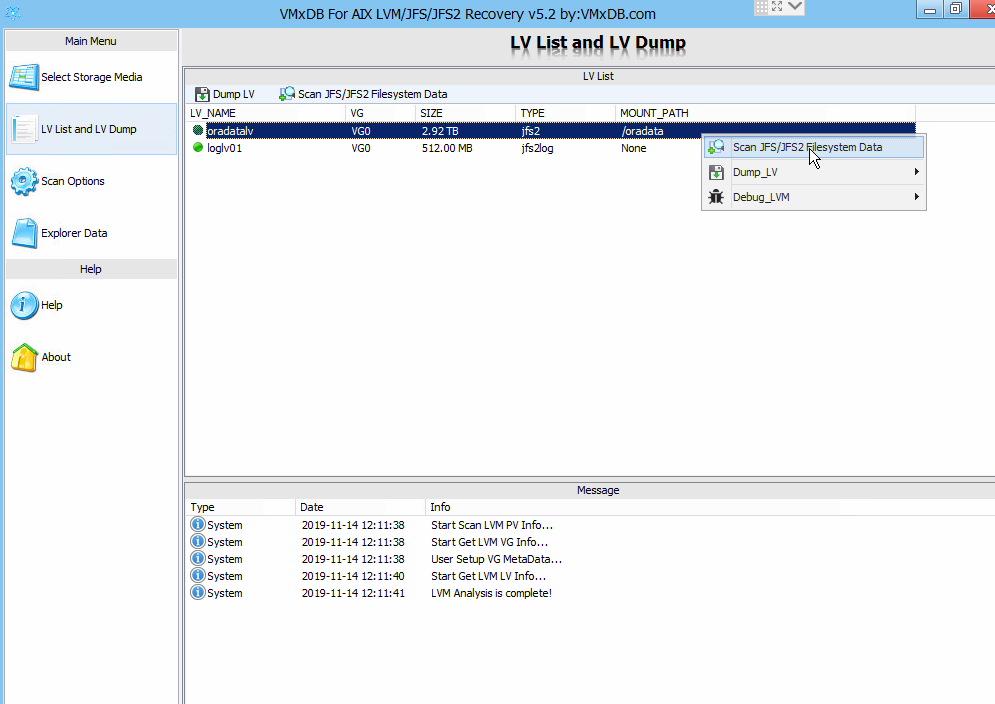Click the 2019-11-14 12:11:40 date cell
The width and height of the screenshot is (995, 704).
tap(353, 576)
